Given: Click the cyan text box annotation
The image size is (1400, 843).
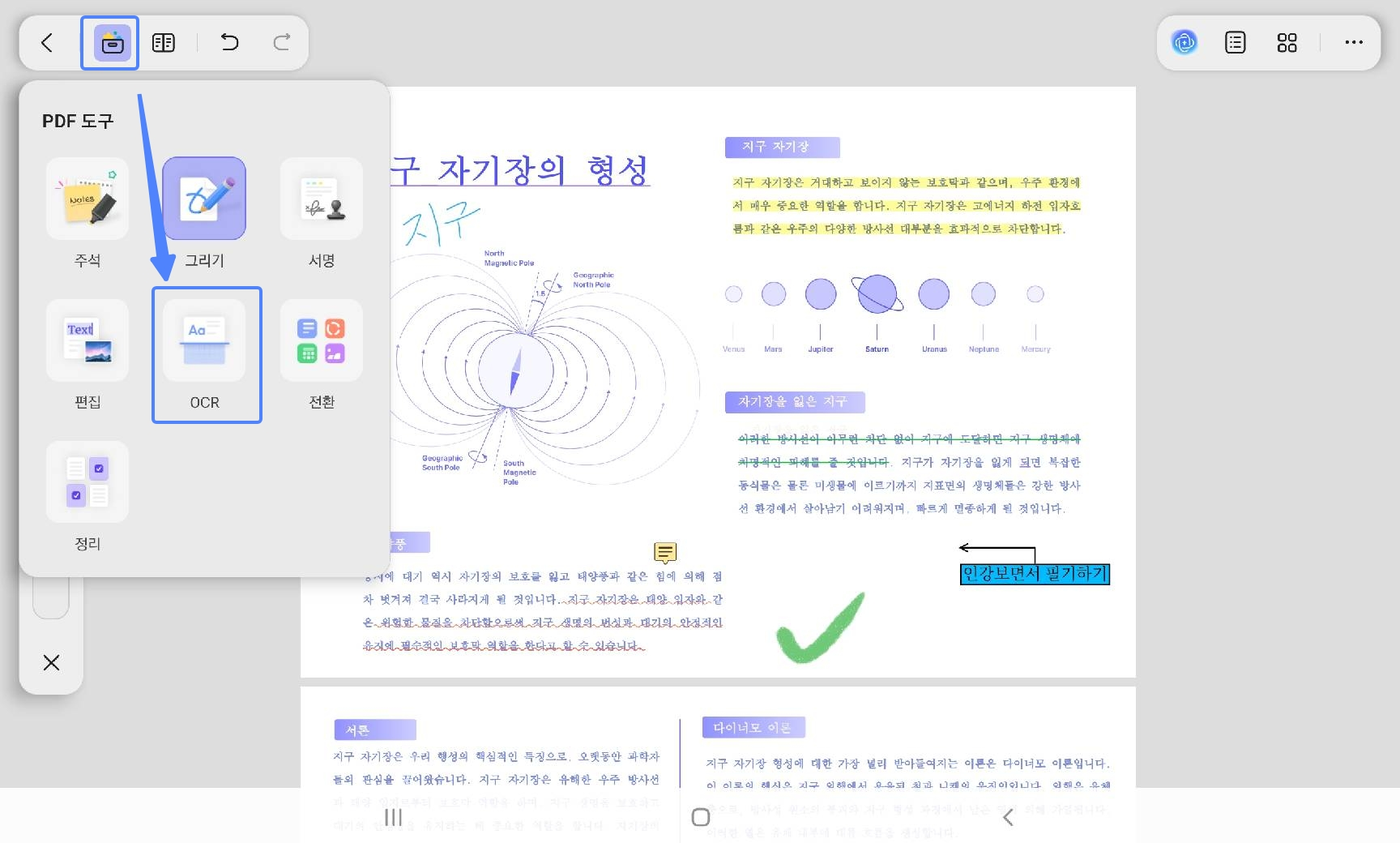Looking at the screenshot, I should click(x=1035, y=574).
